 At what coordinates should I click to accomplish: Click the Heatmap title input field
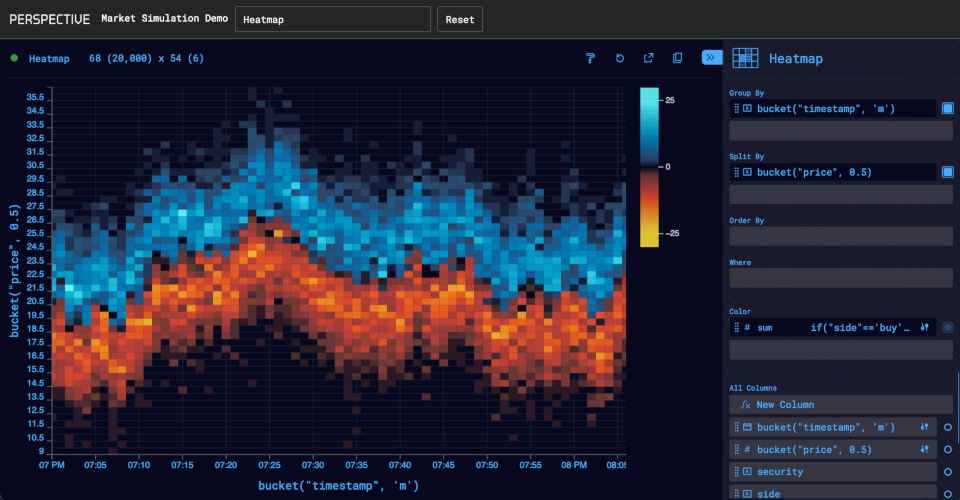tap(332, 19)
